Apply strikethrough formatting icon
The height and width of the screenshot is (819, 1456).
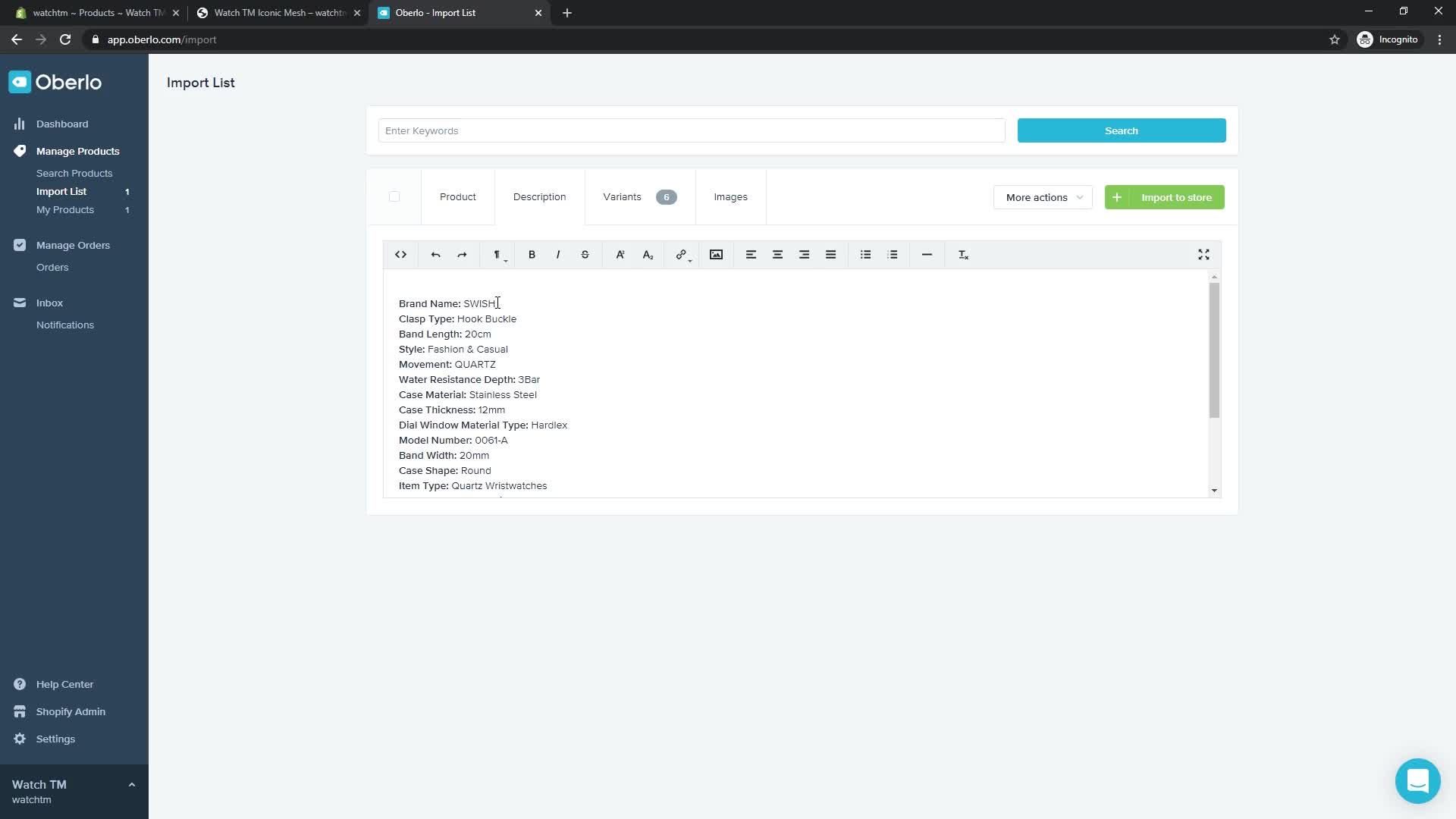(x=585, y=255)
